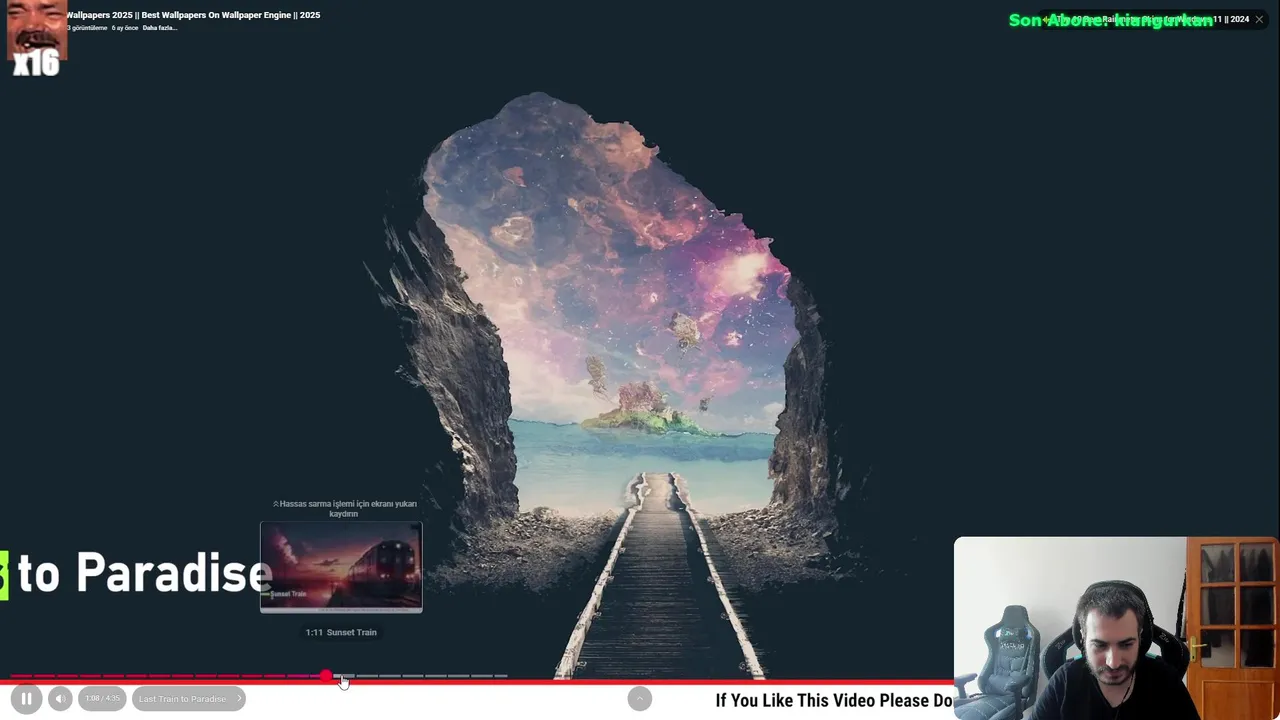This screenshot has width=1280, height=720.
Task: Click the video title Best Wallpapers On Wallpaper Engine
Action: 193,15
